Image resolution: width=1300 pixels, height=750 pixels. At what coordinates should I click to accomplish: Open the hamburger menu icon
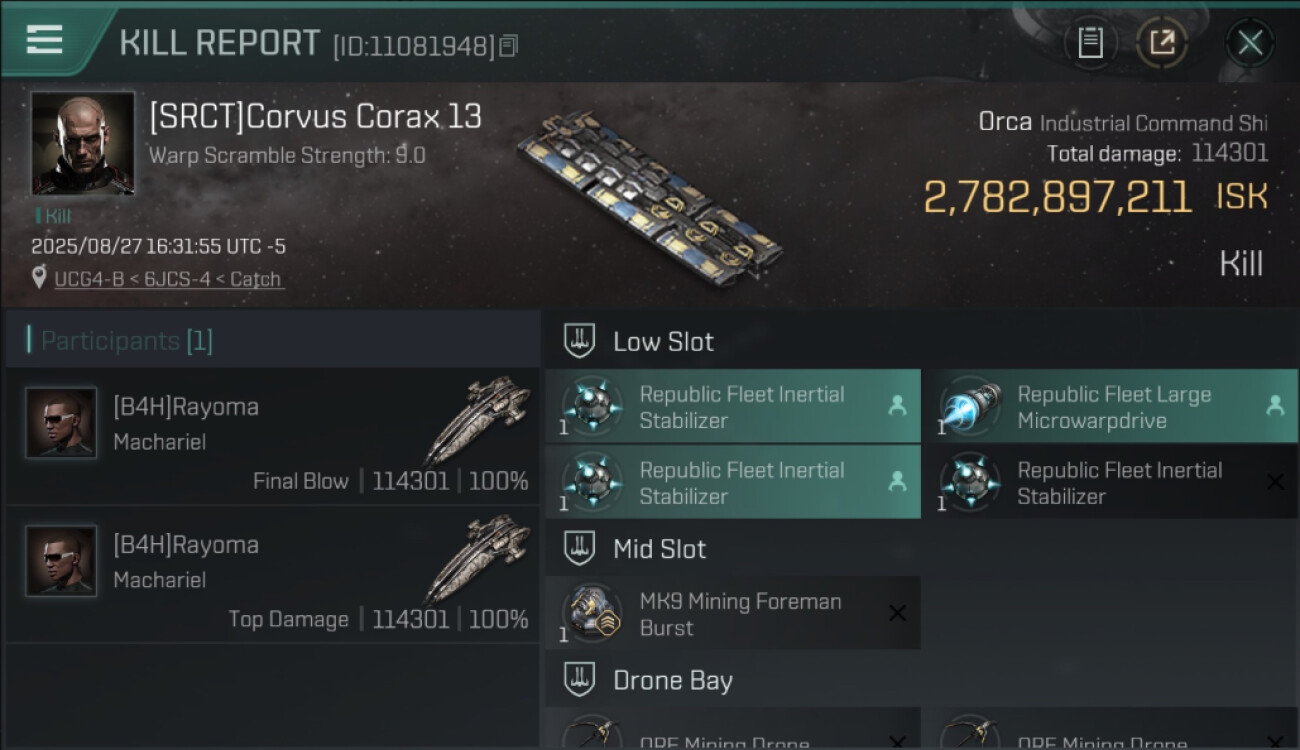[x=45, y=40]
